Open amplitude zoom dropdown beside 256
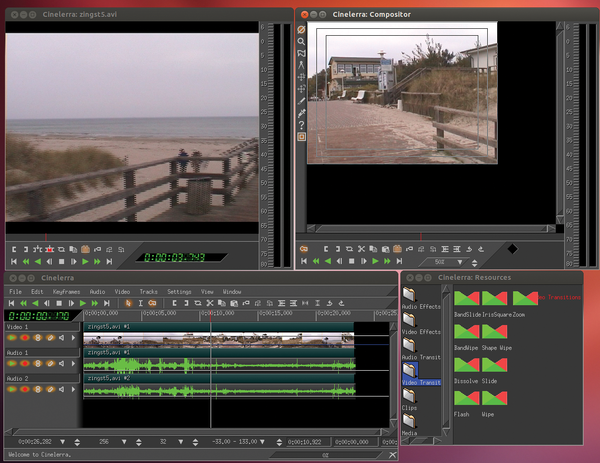The image size is (600, 463). coord(124,442)
